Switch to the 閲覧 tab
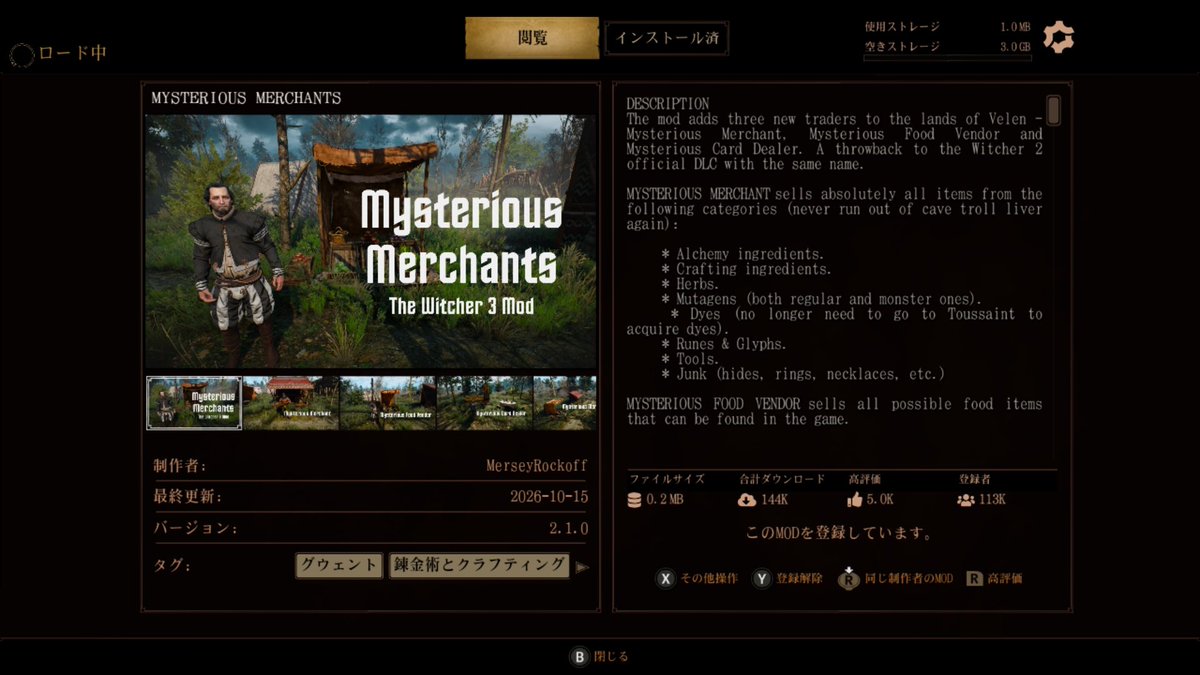The height and width of the screenshot is (675, 1200). click(x=532, y=38)
